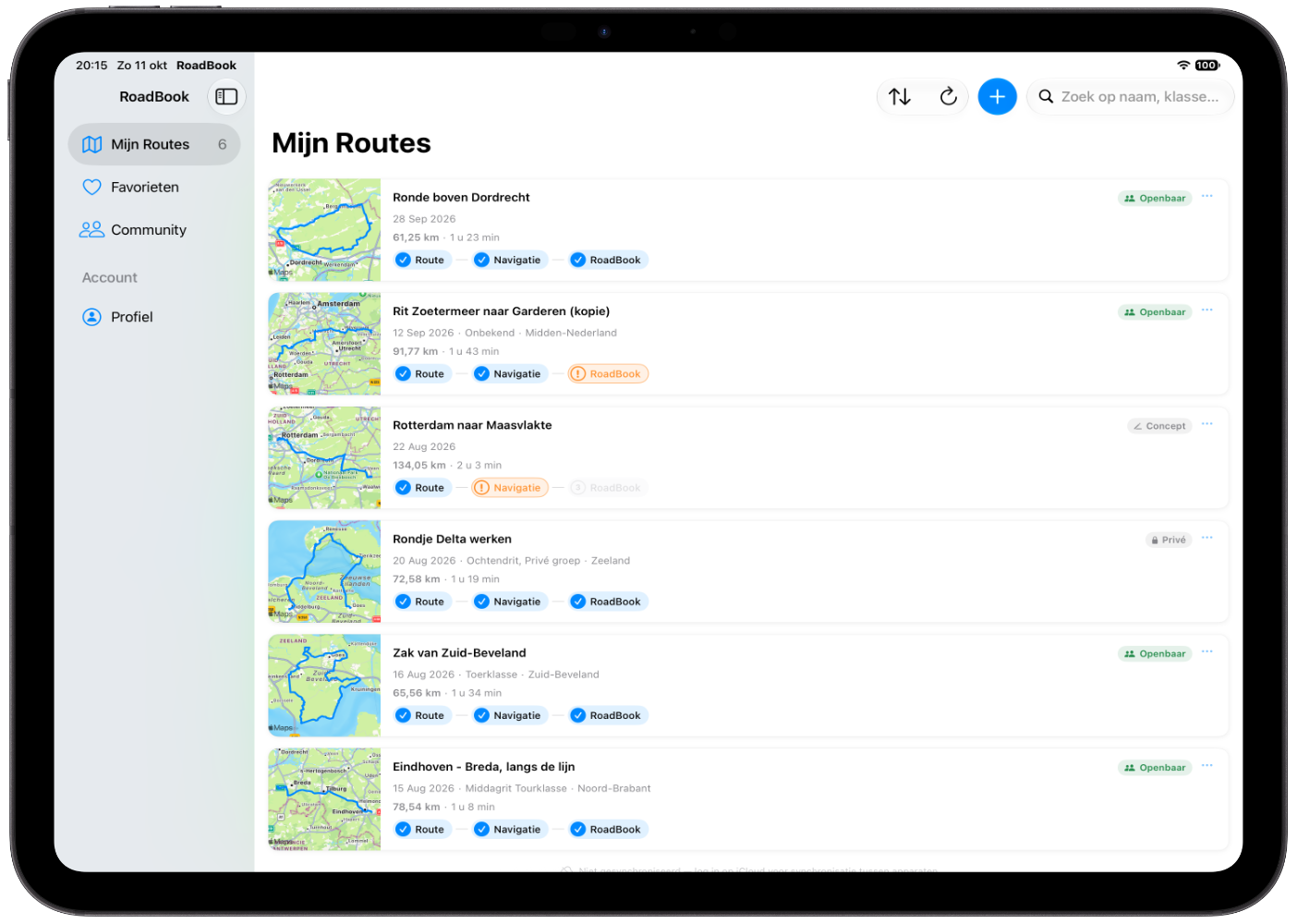The image size is (1297, 924).
Task: Open more options for Zak van Zuid-Beveland
Action: click(1207, 652)
